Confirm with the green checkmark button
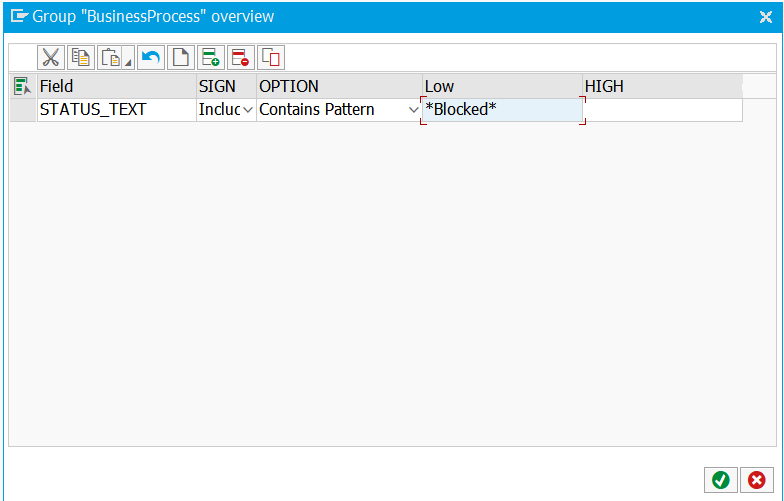This screenshot has height=501, width=784. coord(720,480)
